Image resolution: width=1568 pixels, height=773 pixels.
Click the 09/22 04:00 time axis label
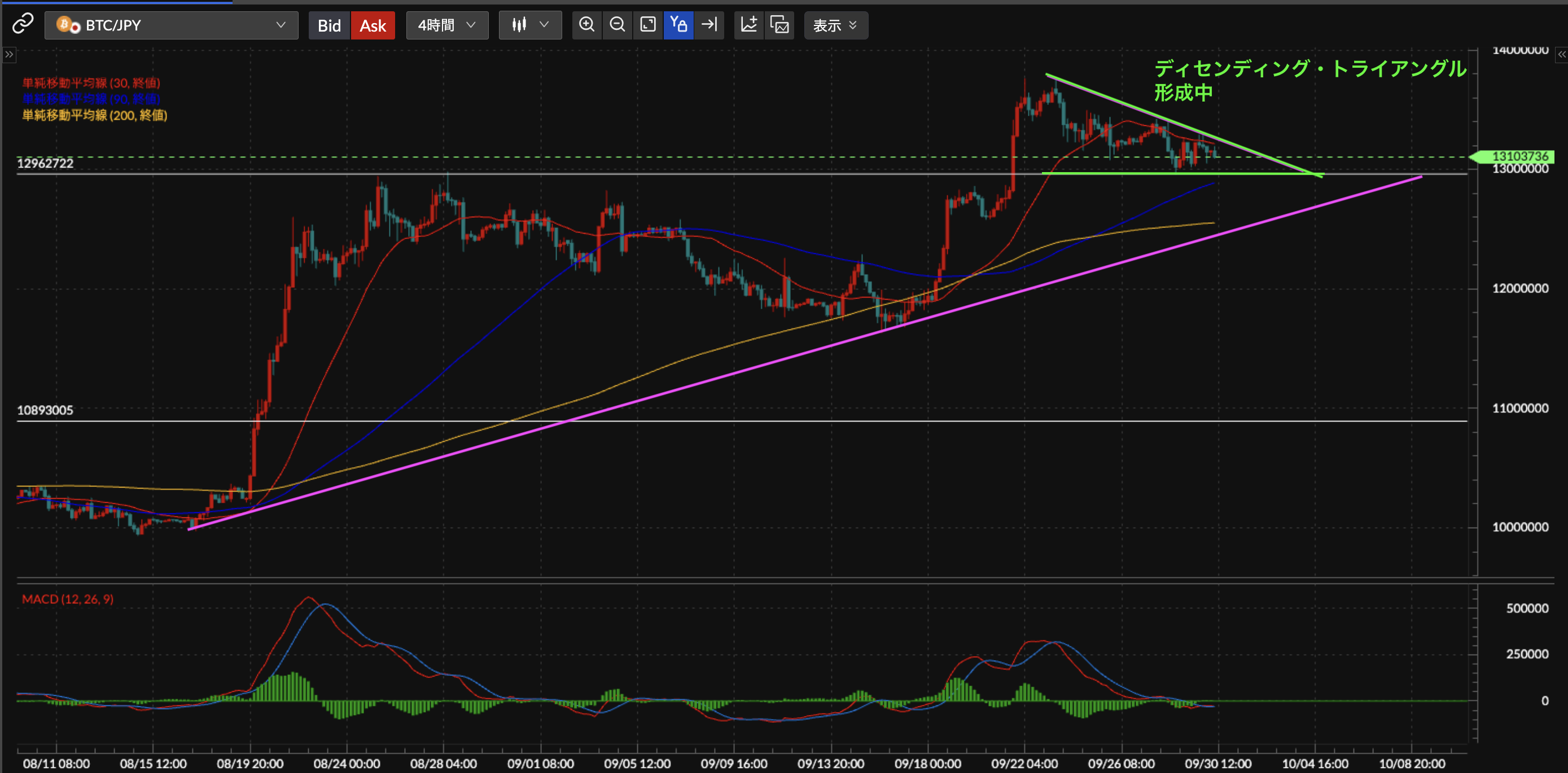pyautogui.click(x=1024, y=763)
